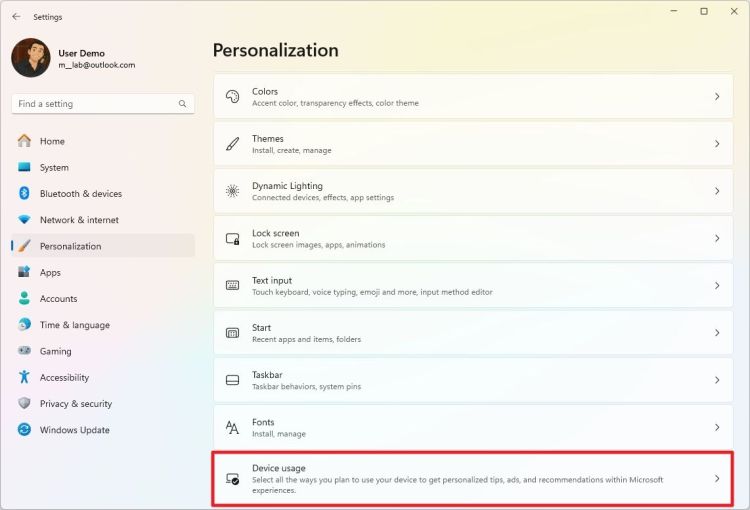Screen dimensions: 750x510
Task: Click the Lock screen icon
Action: click(232, 239)
